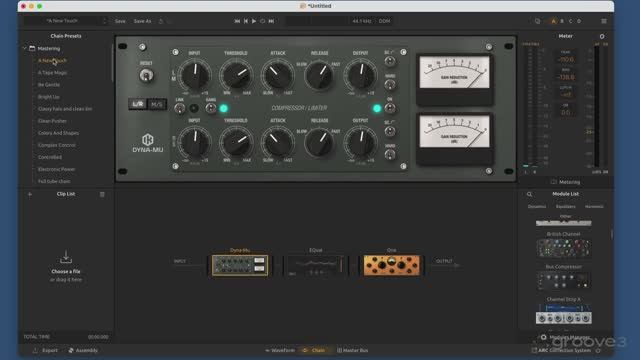
Task: Click the Export icon button
Action: click(x=36, y=350)
